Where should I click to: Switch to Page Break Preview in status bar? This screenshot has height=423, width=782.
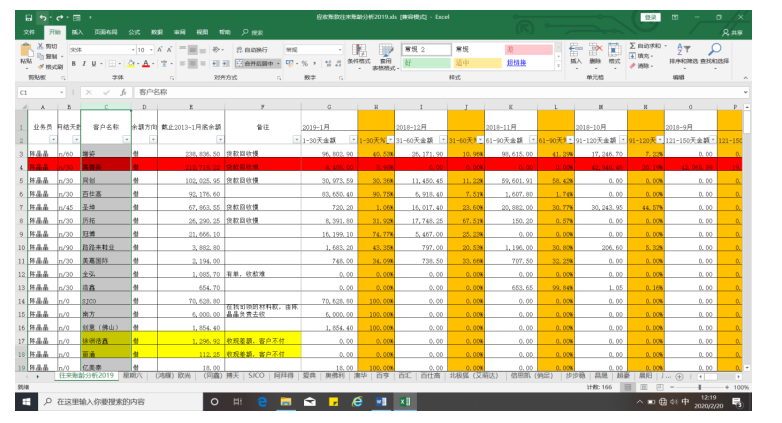[659, 387]
